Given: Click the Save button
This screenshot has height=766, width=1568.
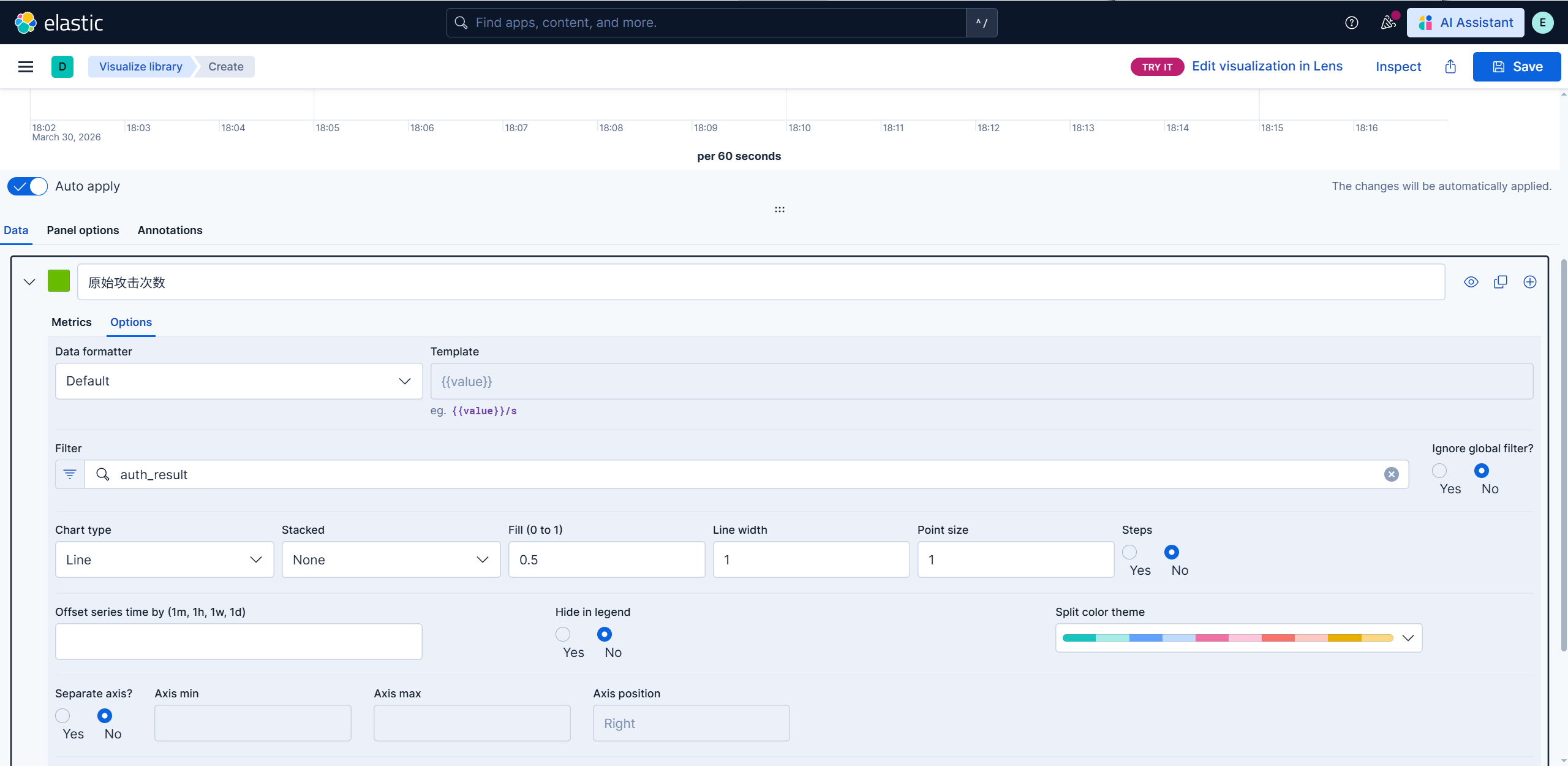Looking at the screenshot, I should [1517, 67].
